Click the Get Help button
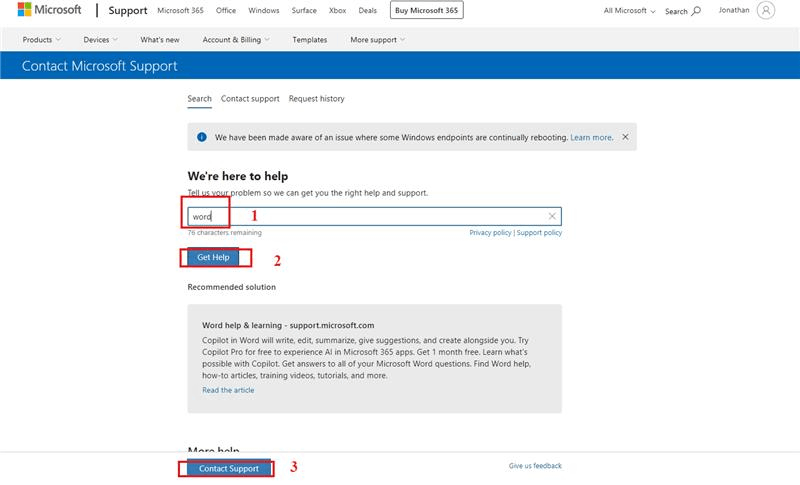This screenshot has width=800, height=485. pyautogui.click(x=213, y=257)
